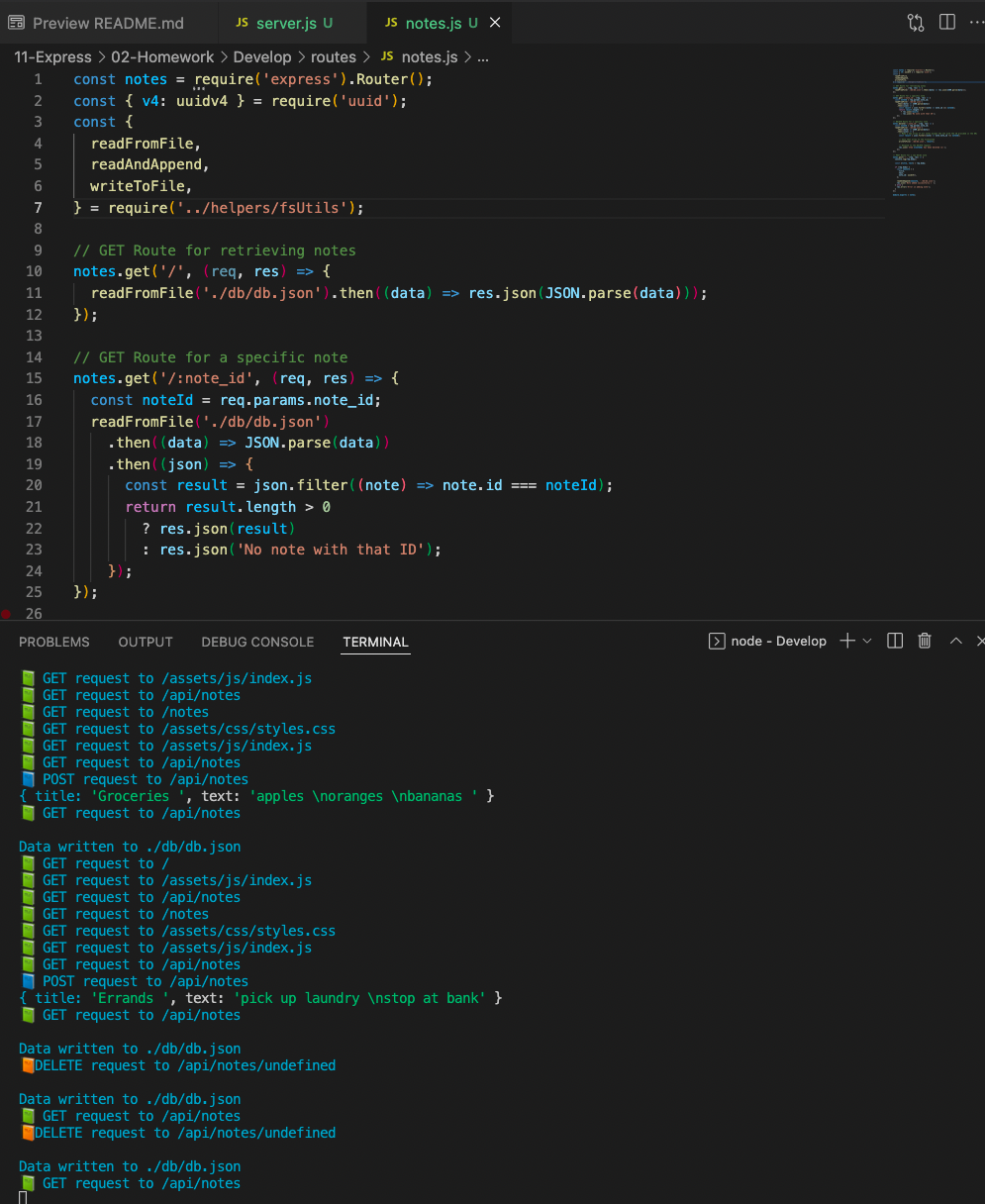Screen dimensions: 985x1204
Task: Click the JS file icon on server.js tab
Action: 243,23
